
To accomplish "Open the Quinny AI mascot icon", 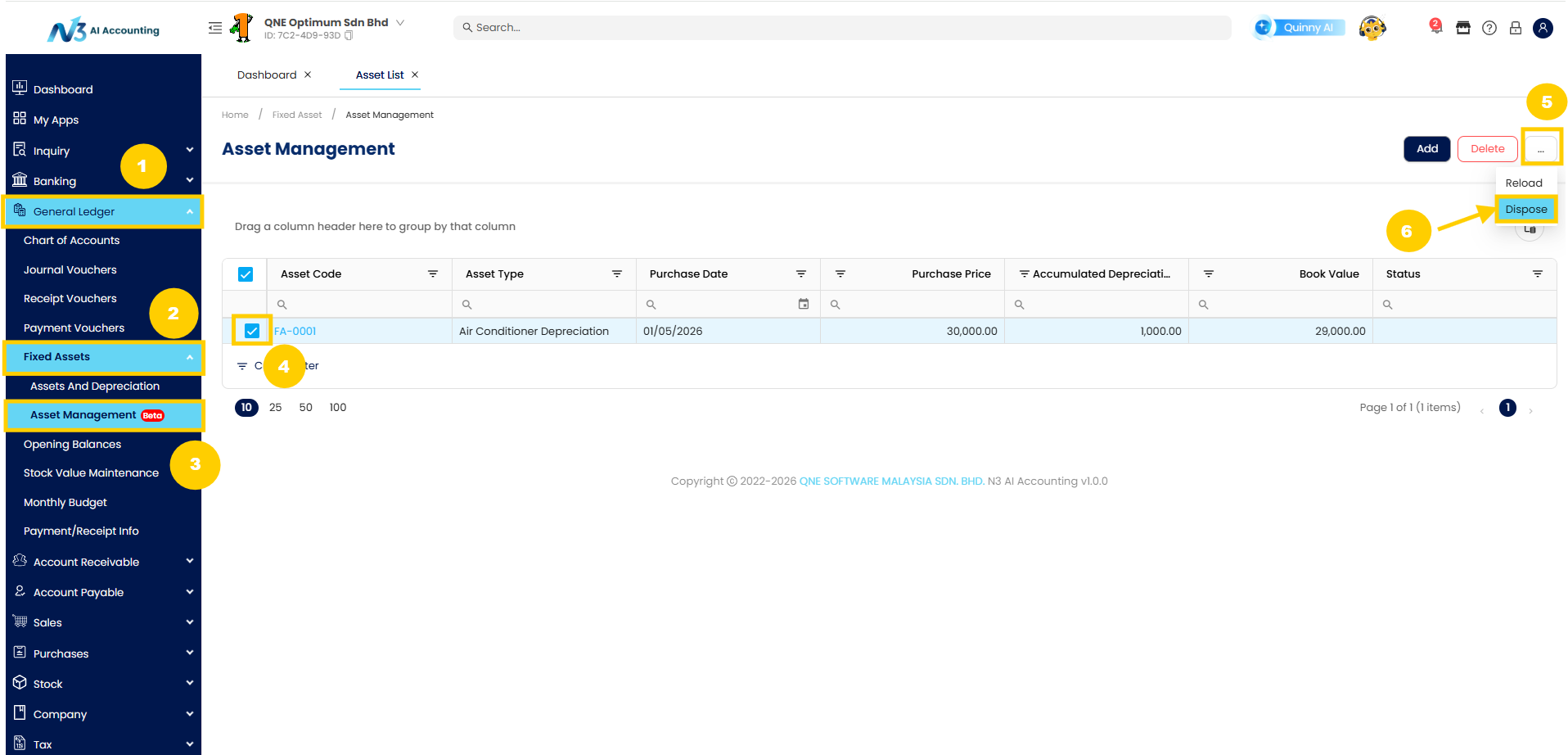I will 1372,28.
